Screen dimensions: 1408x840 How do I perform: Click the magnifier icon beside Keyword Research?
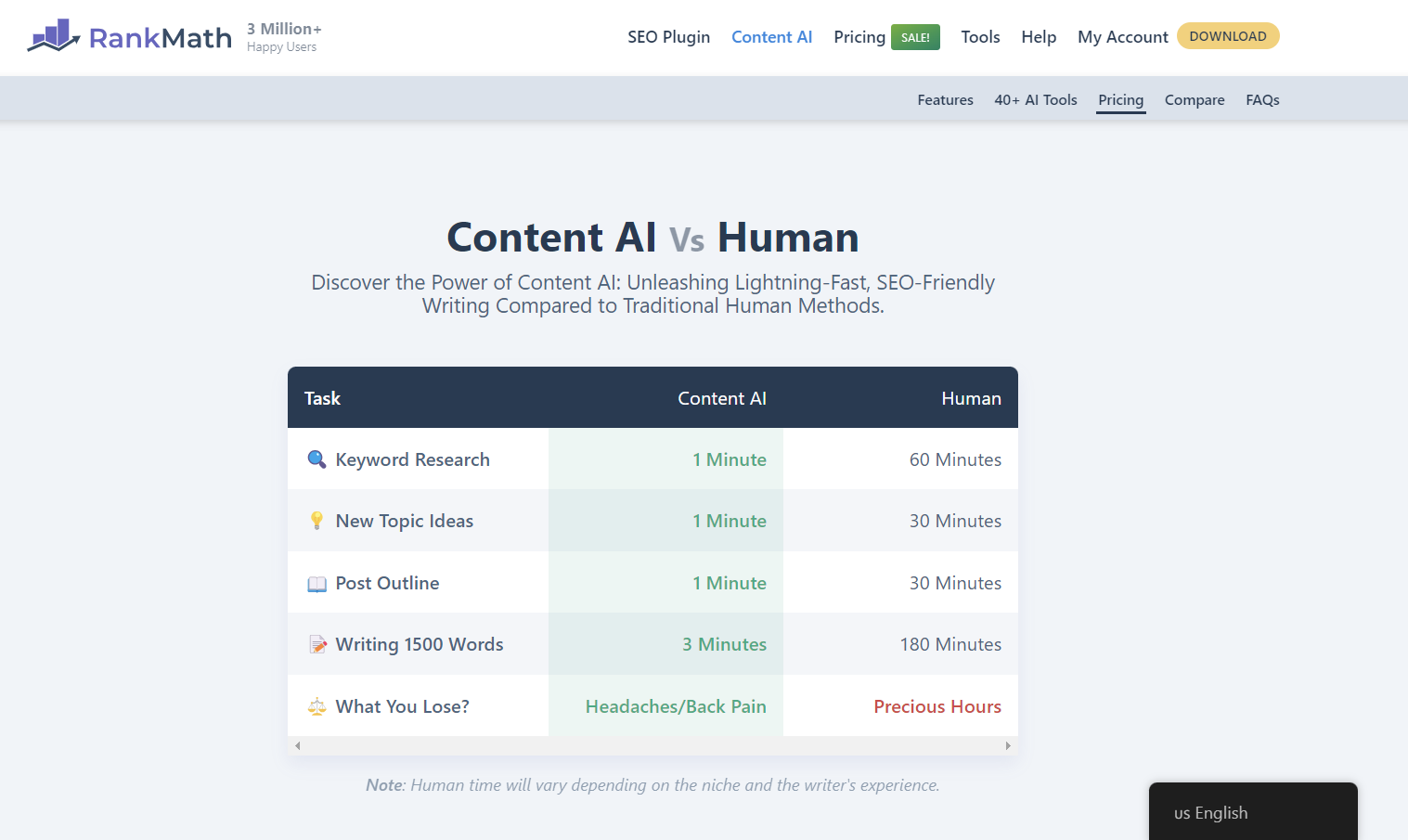click(x=316, y=459)
